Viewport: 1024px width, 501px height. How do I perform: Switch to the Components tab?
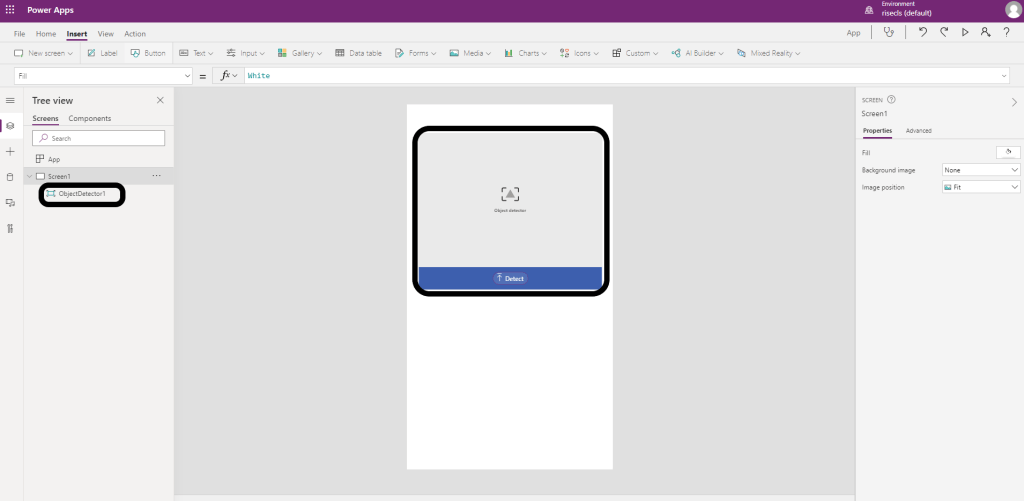(89, 118)
